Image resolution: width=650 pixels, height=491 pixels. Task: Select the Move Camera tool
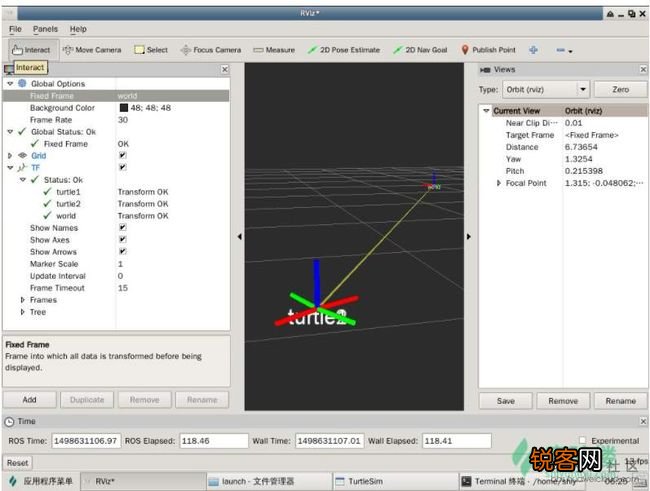[x=92, y=50]
